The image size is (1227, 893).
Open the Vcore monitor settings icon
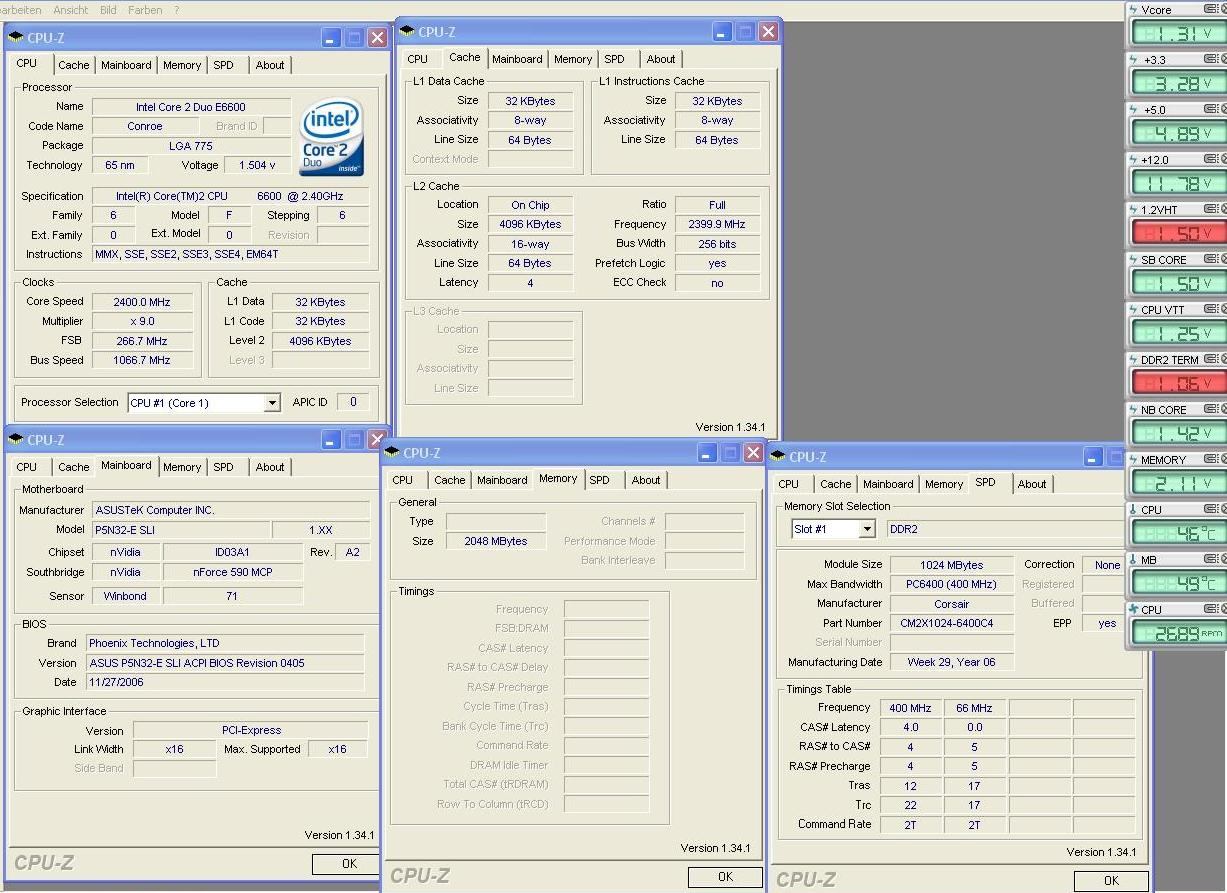pyautogui.click(x=1210, y=9)
